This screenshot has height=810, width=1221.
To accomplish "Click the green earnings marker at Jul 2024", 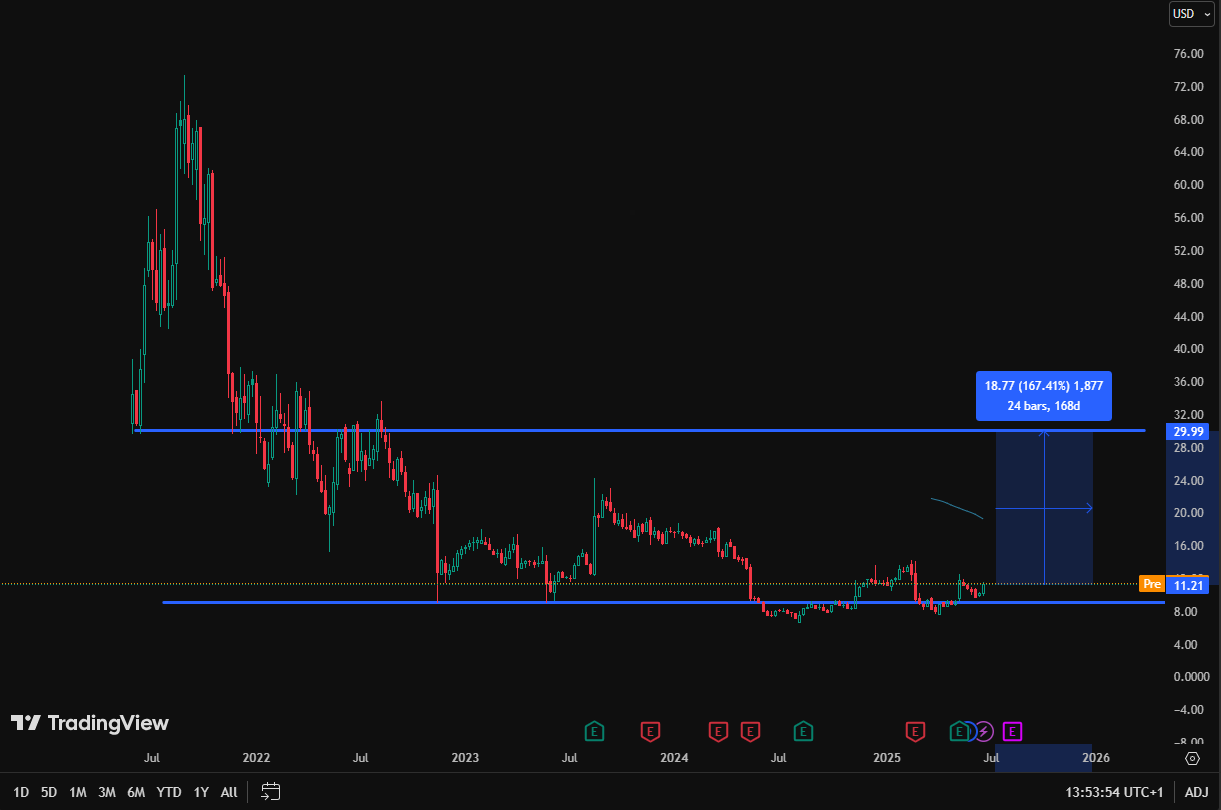I will tap(803, 732).
